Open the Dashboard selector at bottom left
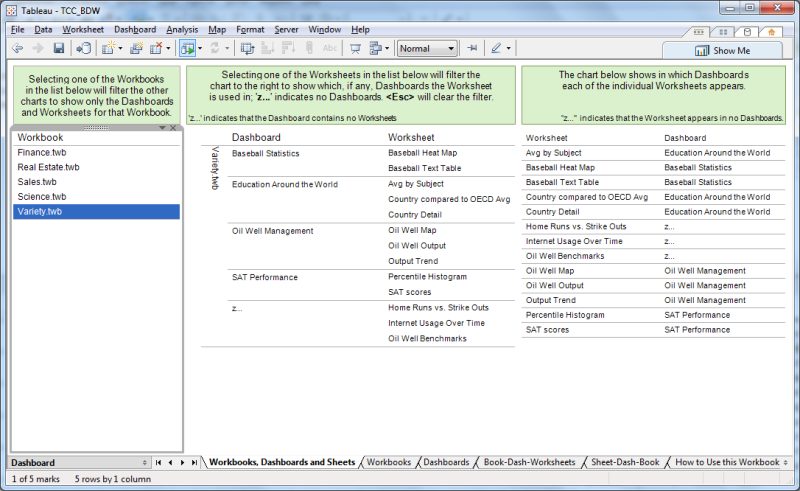 [x=79, y=462]
